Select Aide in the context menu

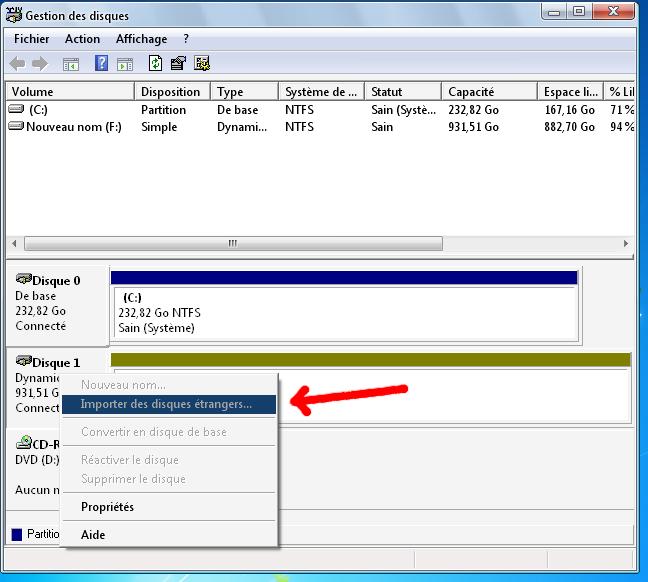tap(169, 535)
